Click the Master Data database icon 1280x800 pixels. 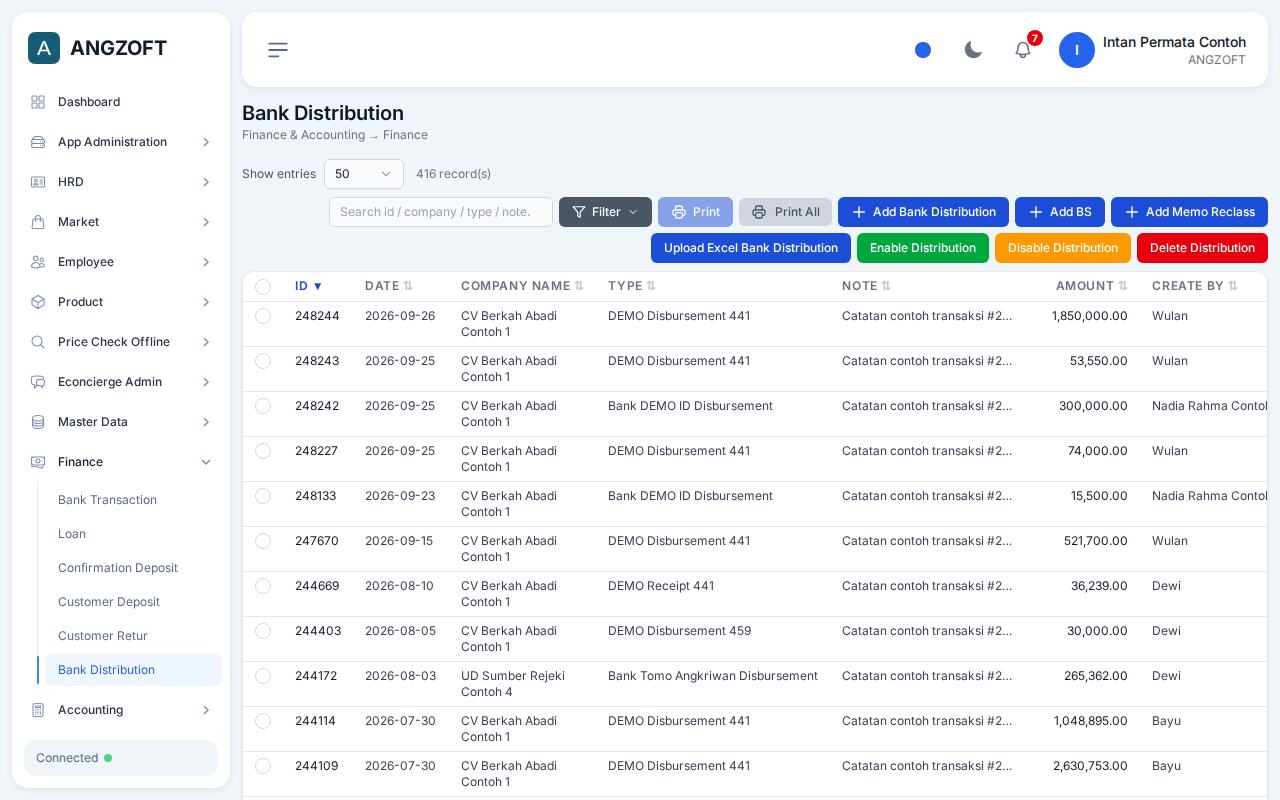[38, 422]
